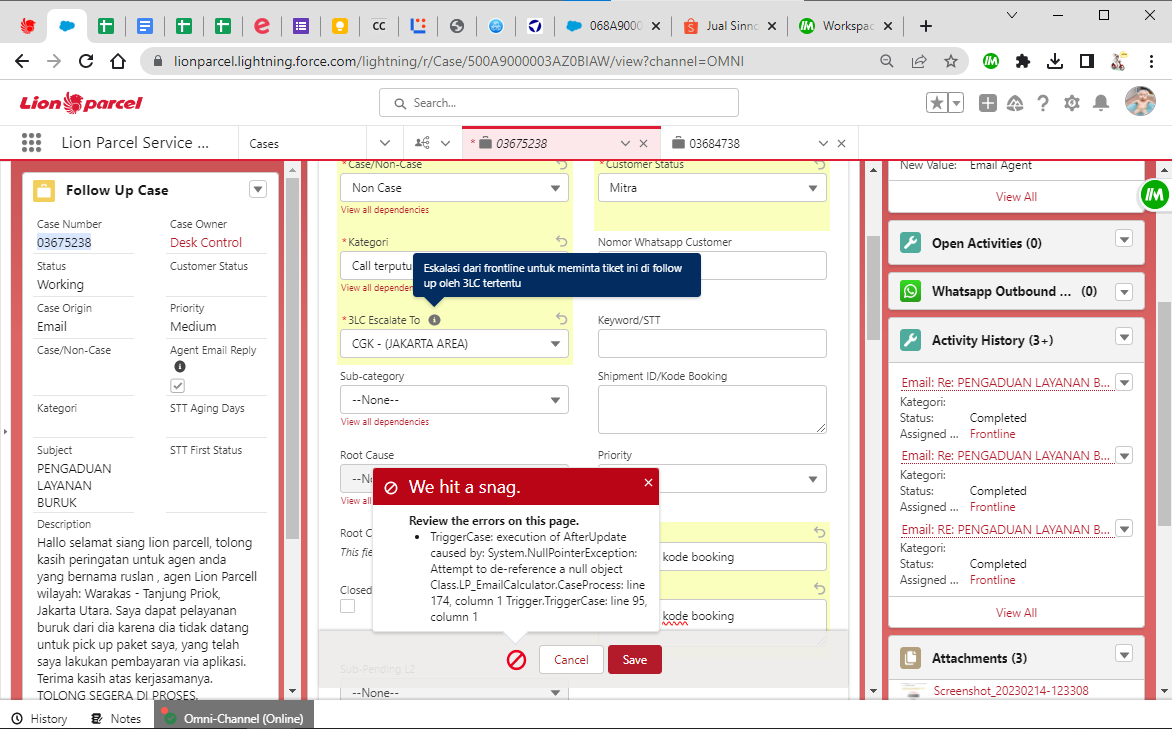Click the error indicator icon beside Cancel
The width and height of the screenshot is (1172, 729).
[x=516, y=659]
